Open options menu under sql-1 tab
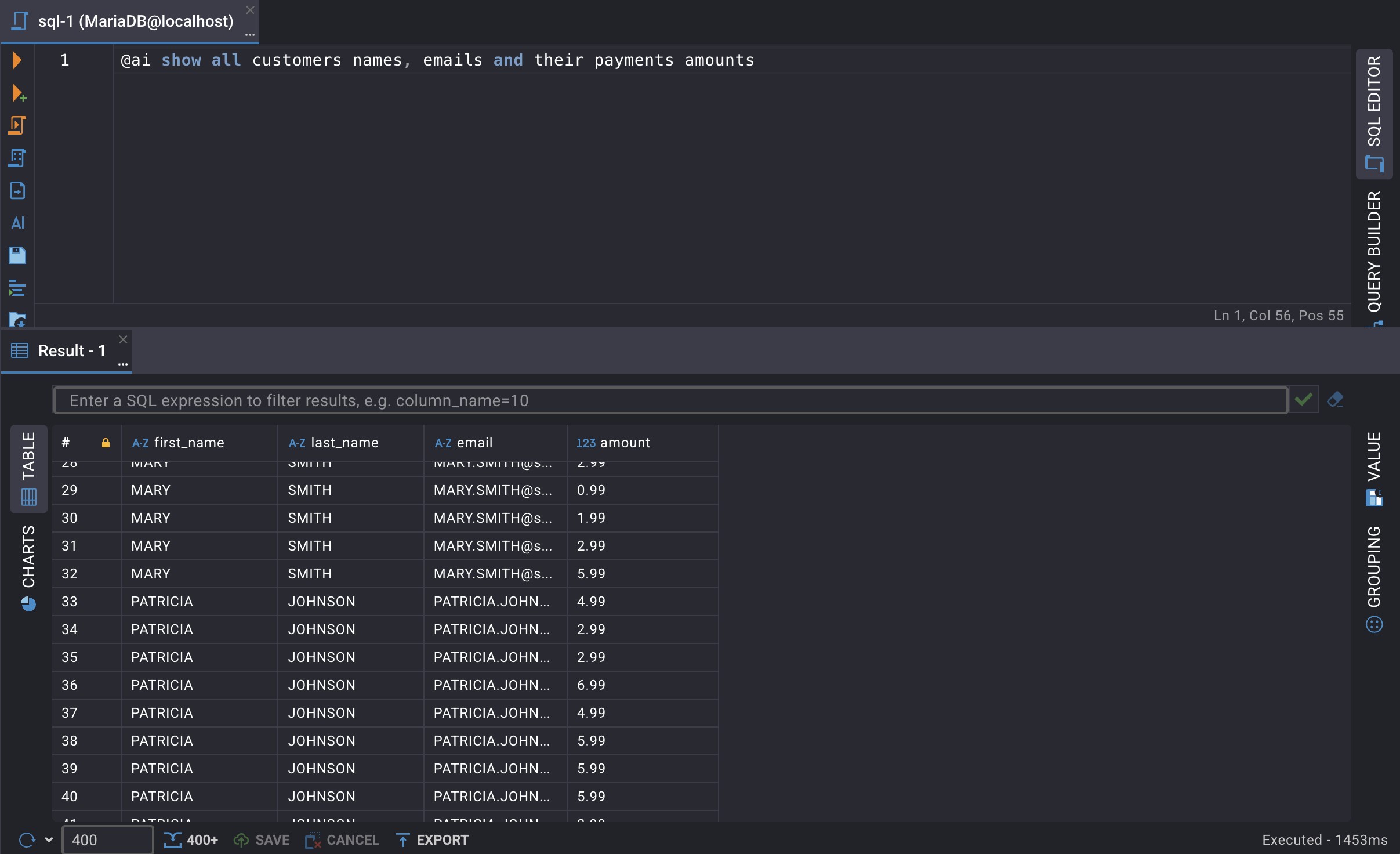Screen dimensions: 1400x854 pos(249,34)
